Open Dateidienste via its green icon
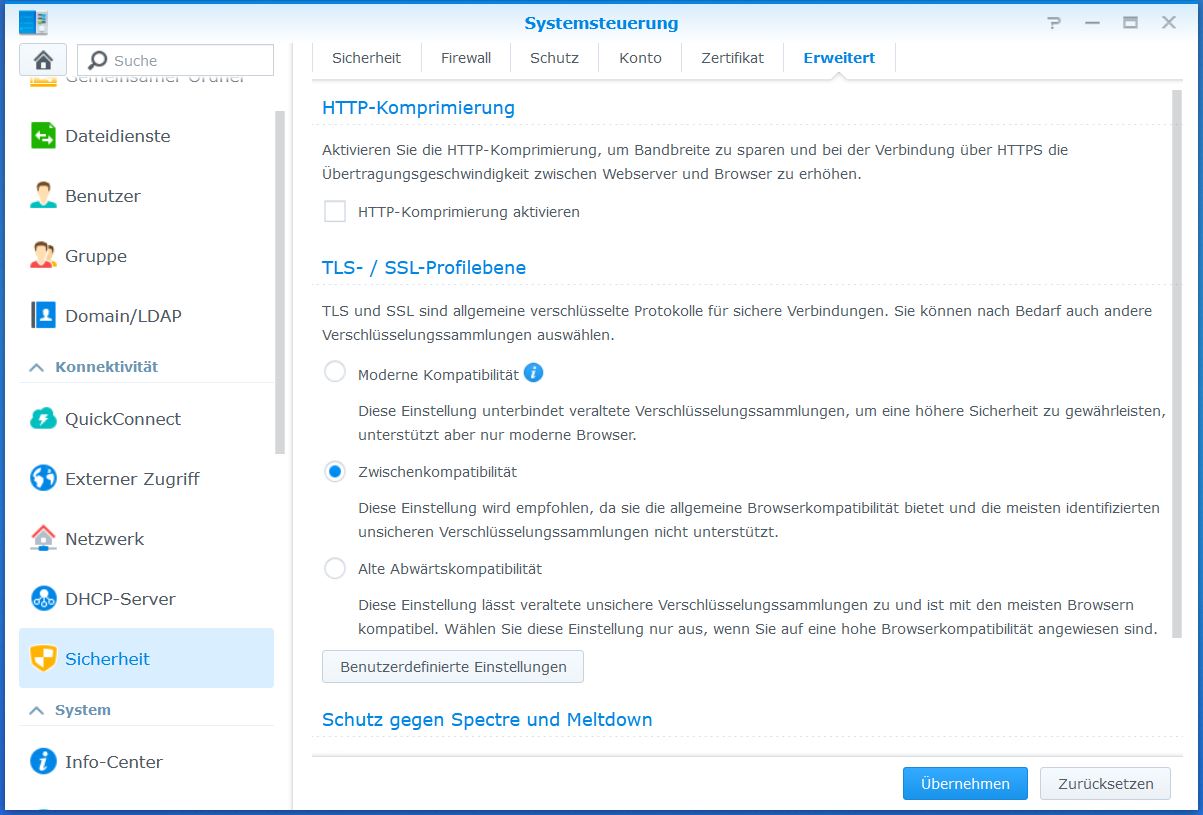 [43, 136]
